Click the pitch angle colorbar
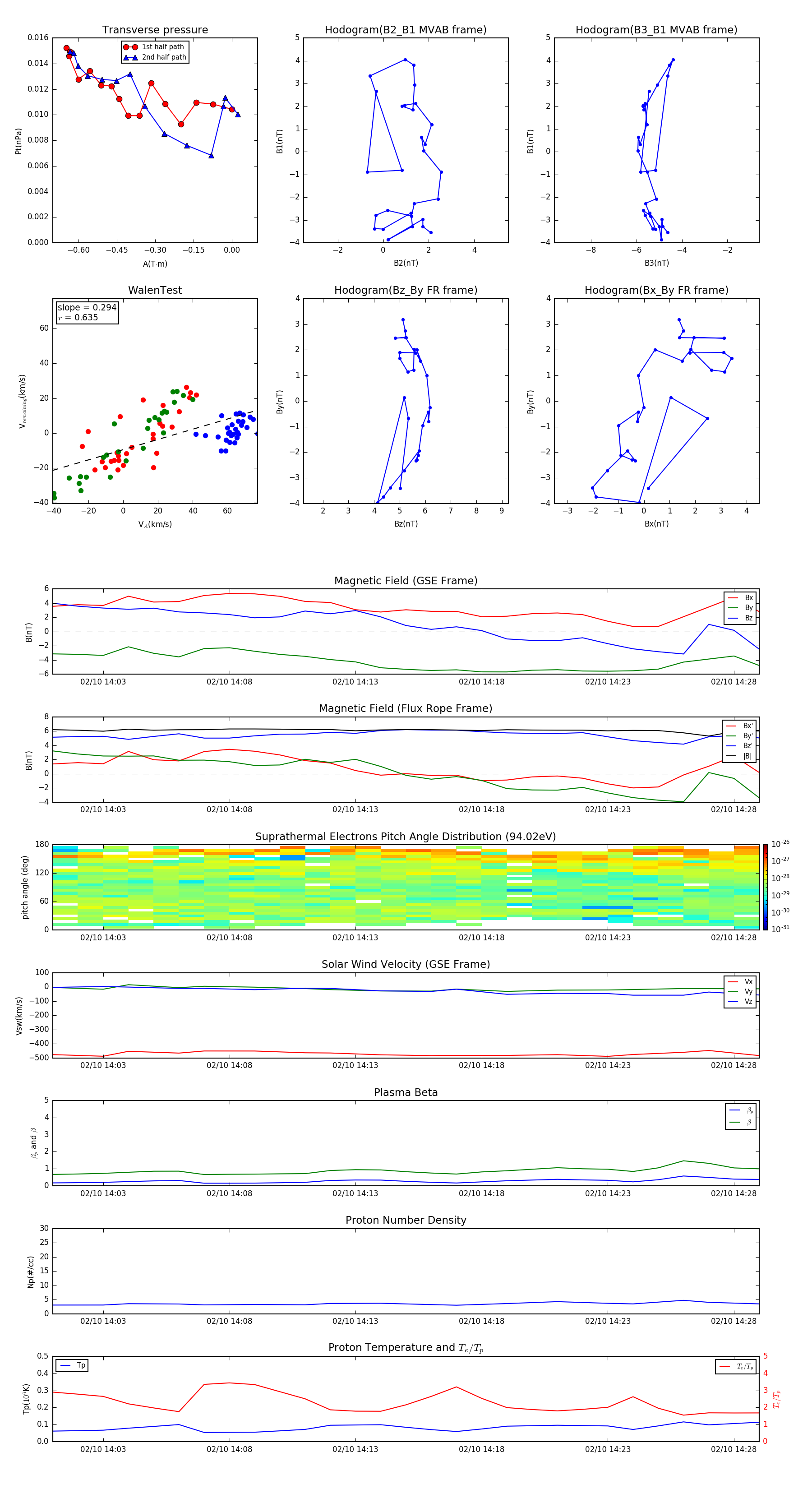This screenshot has width=812, height=1489. click(x=765, y=887)
